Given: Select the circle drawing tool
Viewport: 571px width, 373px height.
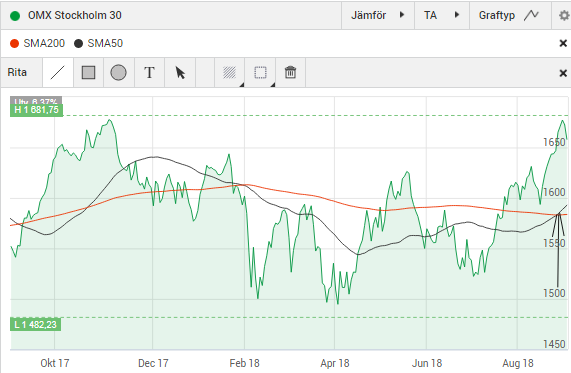Looking at the screenshot, I should [118, 72].
